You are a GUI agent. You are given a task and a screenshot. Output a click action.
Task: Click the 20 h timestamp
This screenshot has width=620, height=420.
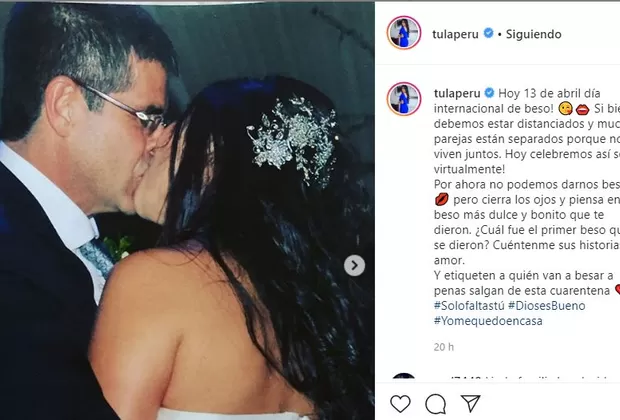coord(444,347)
